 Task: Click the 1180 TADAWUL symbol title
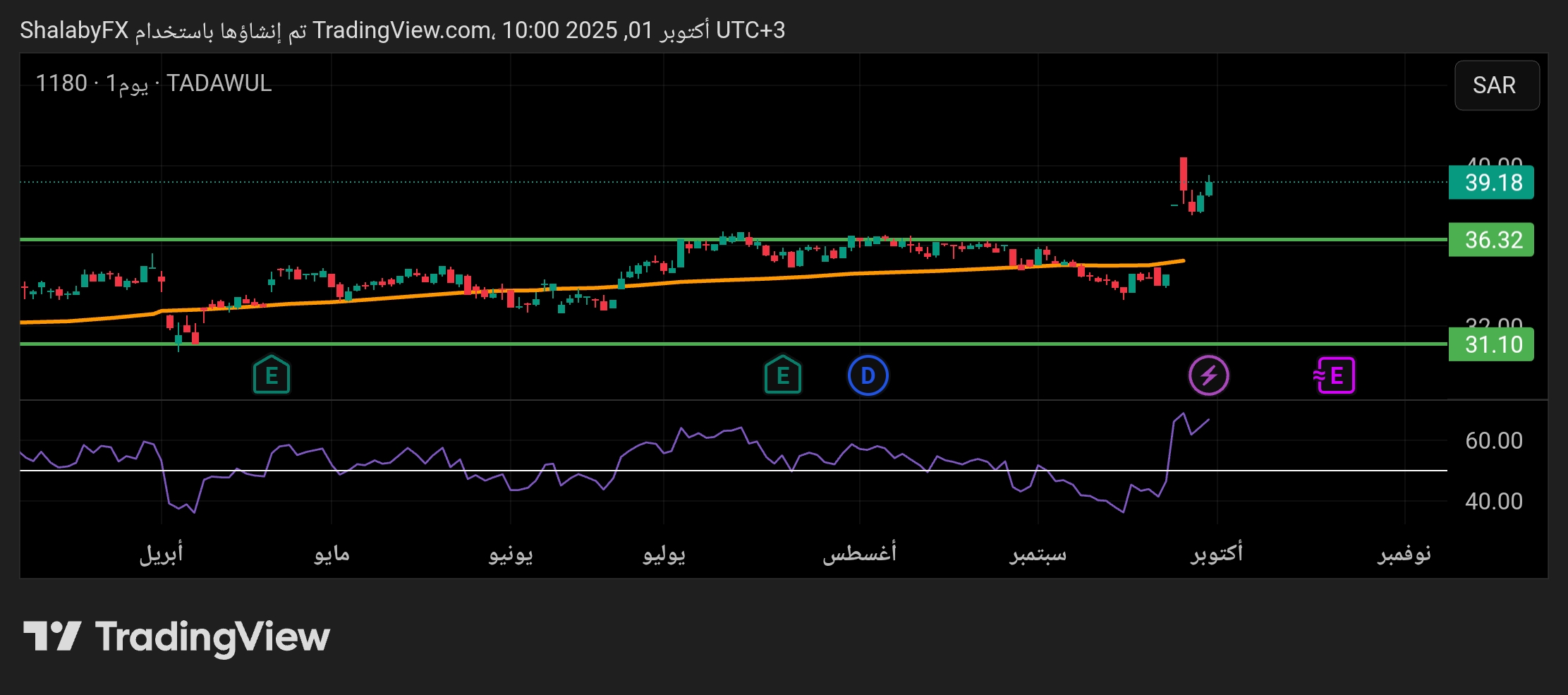tap(153, 83)
